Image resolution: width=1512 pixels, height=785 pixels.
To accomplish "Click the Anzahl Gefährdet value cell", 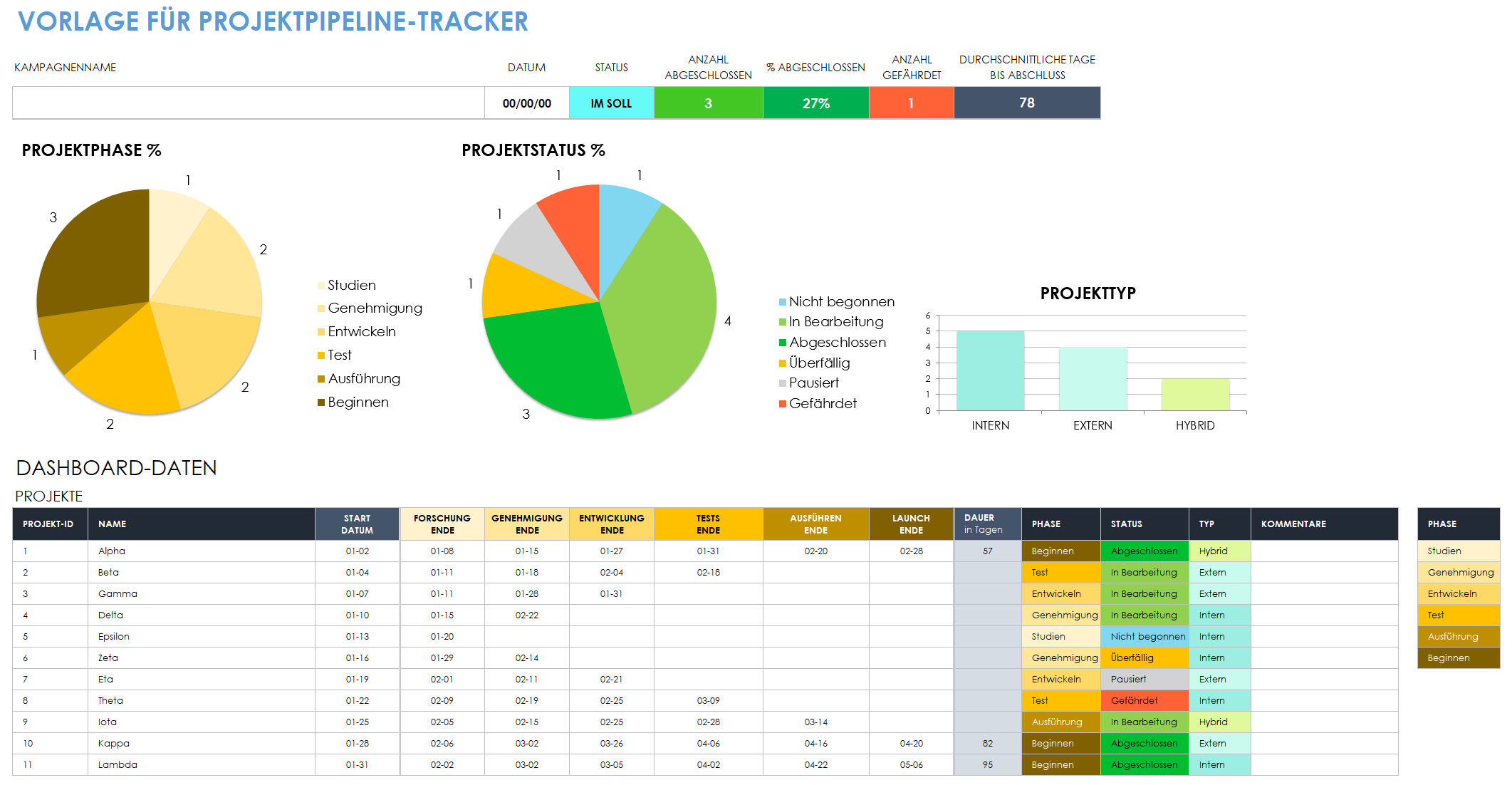I will point(912,103).
